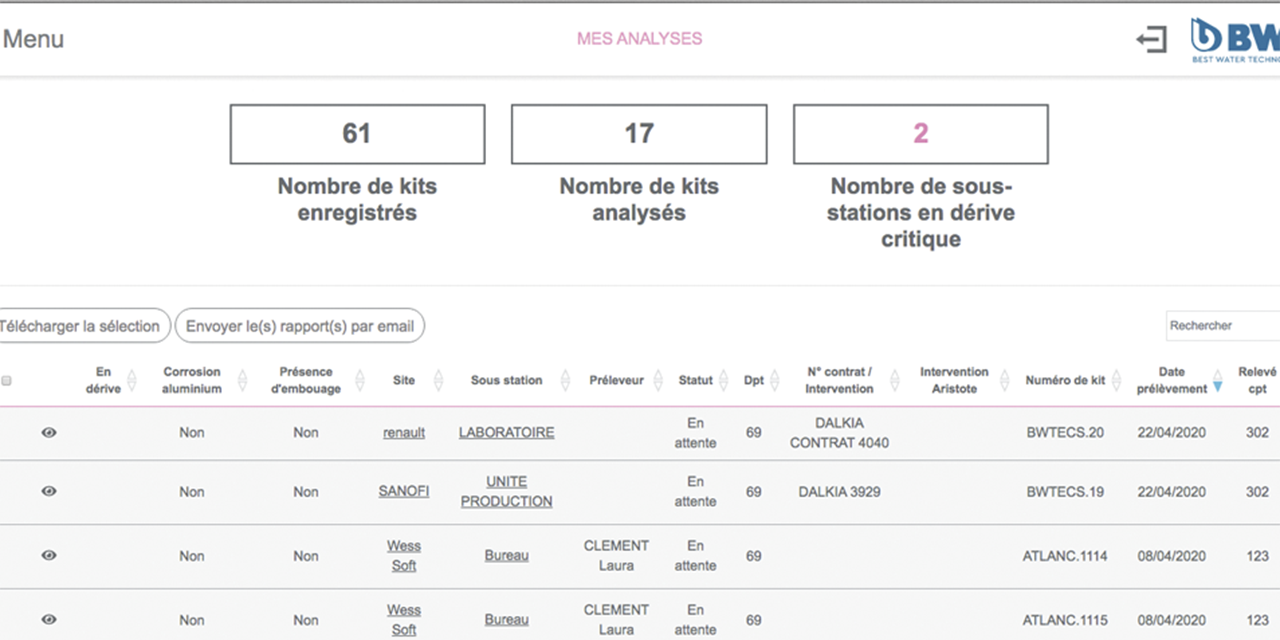The image size is (1280, 640).
Task: Click the Rechercher search field
Action: pyautogui.click(x=1222, y=326)
